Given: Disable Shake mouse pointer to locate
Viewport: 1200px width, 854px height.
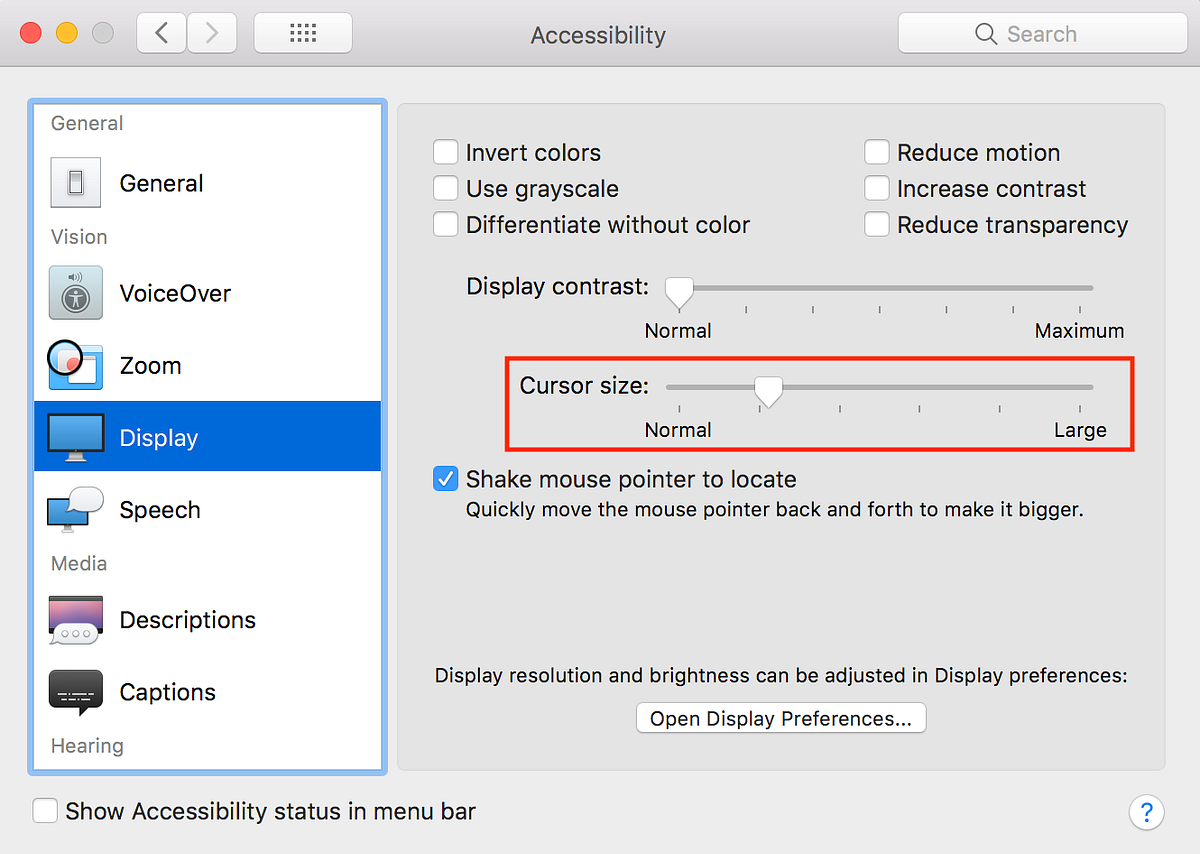Looking at the screenshot, I should [x=445, y=478].
